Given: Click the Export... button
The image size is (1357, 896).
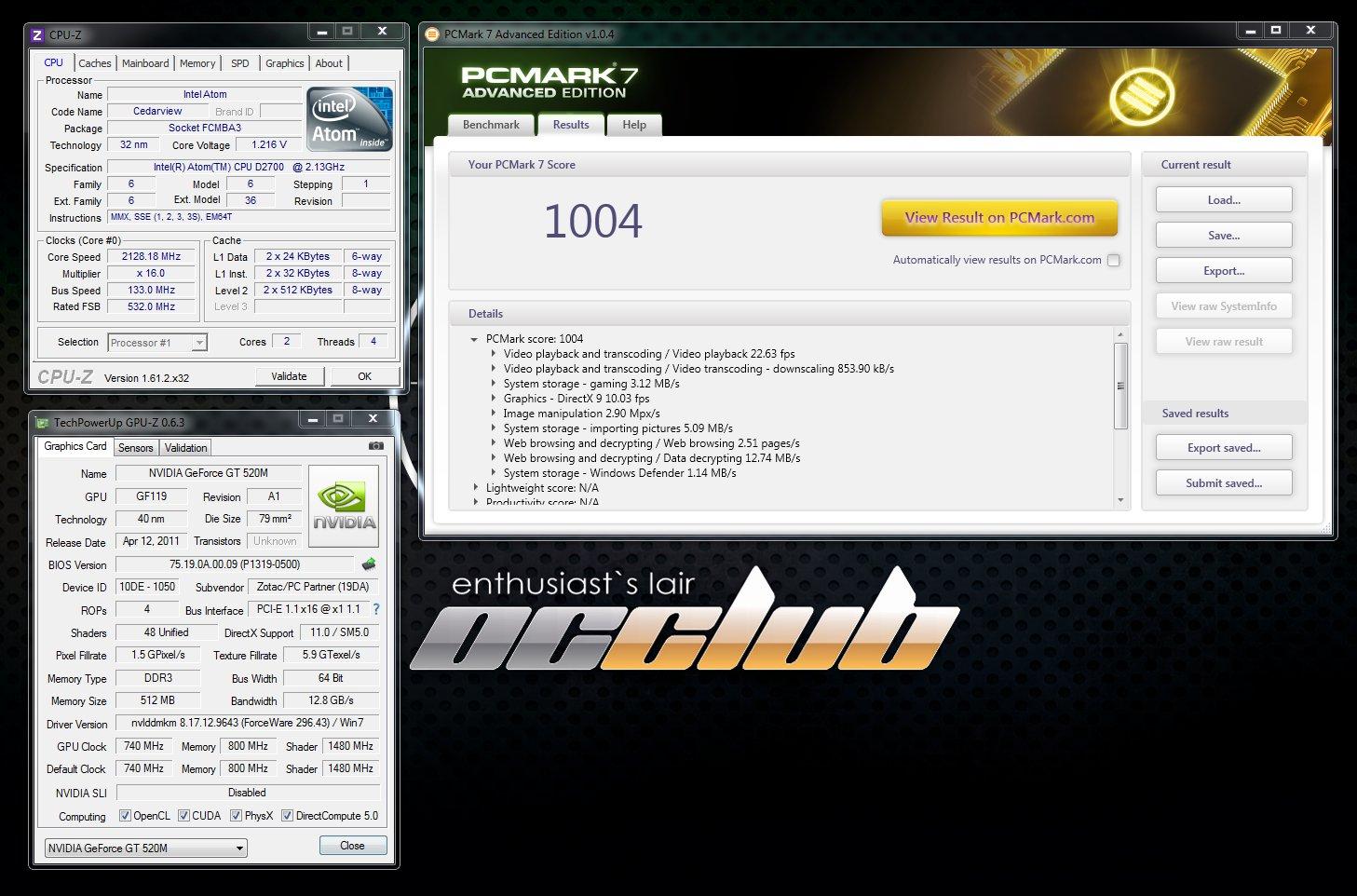Looking at the screenshot, I should [1224, 271].
